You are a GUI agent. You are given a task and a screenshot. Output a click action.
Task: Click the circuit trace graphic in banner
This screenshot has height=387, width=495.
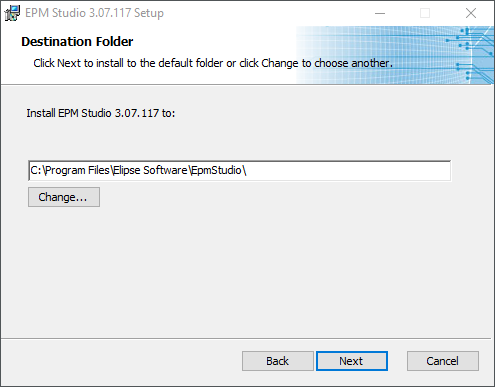click(474, 55)
